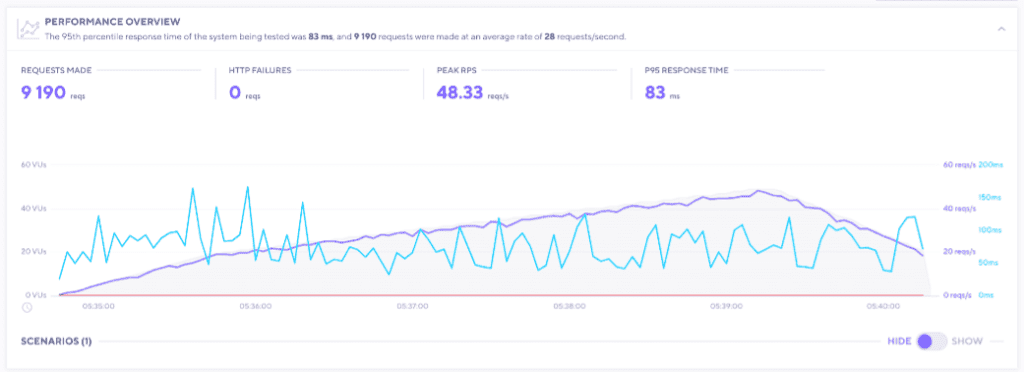Click the 40 reqs/s axis label

click(959, 209)
